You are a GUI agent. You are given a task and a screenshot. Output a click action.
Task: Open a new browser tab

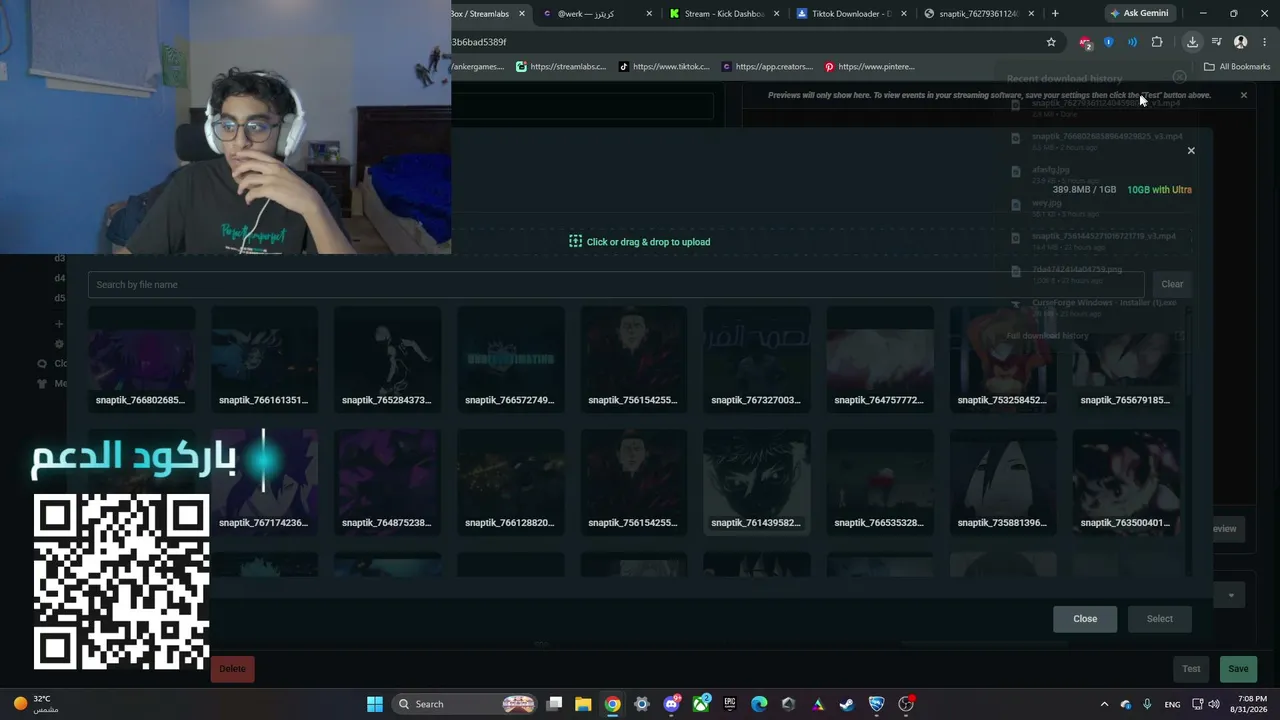coord(1055,14)
